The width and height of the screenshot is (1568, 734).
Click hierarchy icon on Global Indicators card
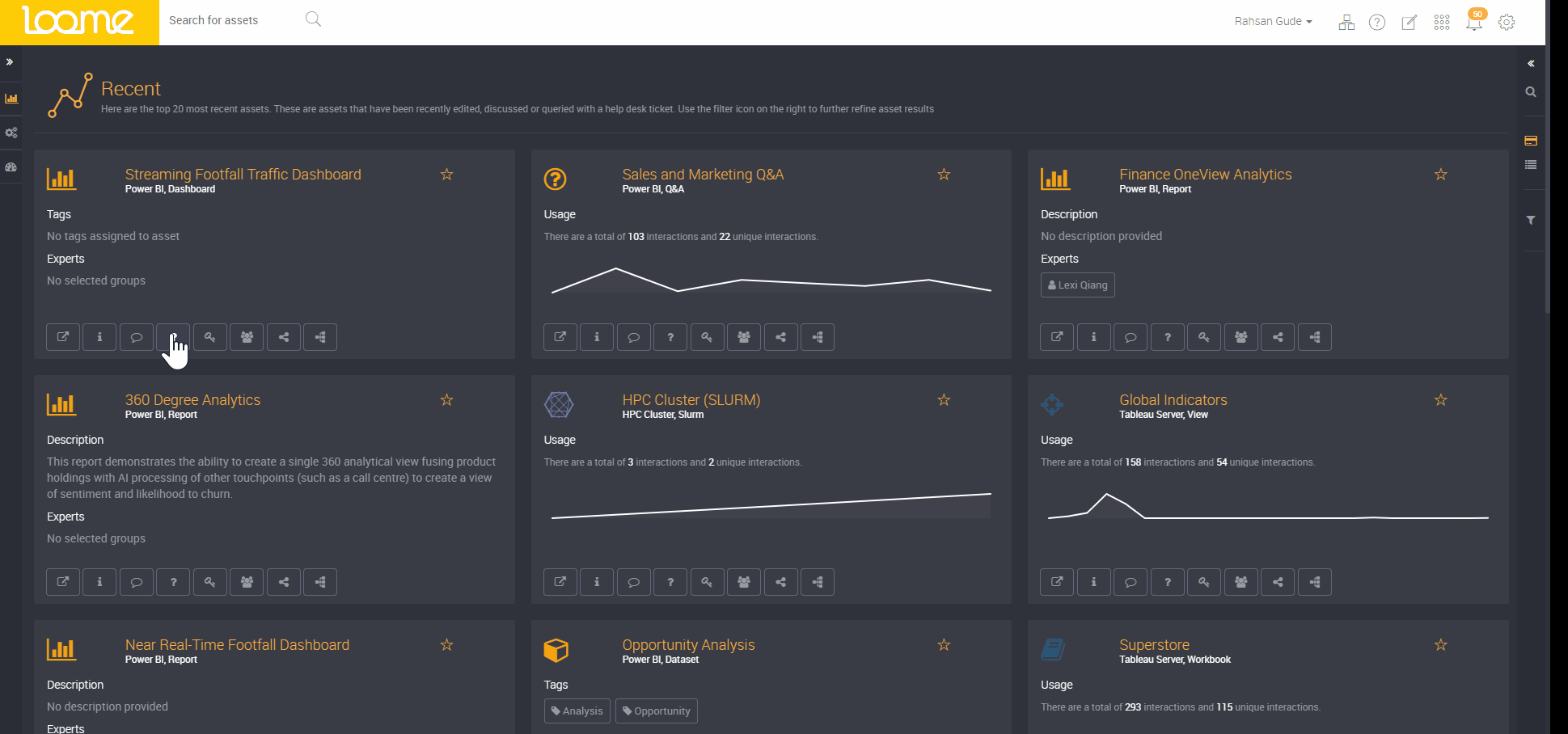click(x=1315, y=582)
